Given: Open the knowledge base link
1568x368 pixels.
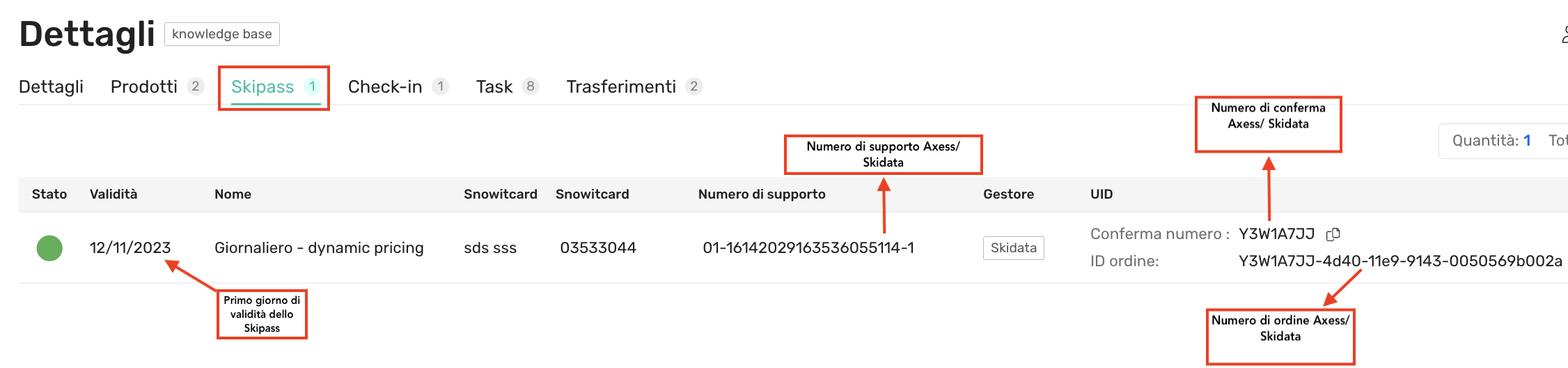Looking at the screenshot, I should click(221, 34).
